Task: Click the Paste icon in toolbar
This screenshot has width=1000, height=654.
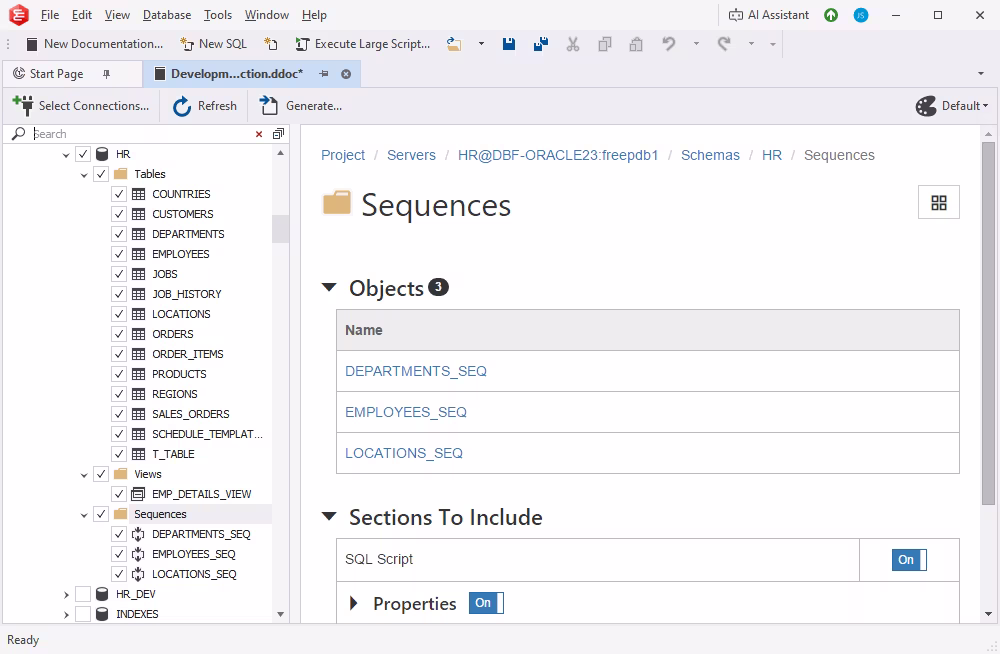Action: click(636, 44)
